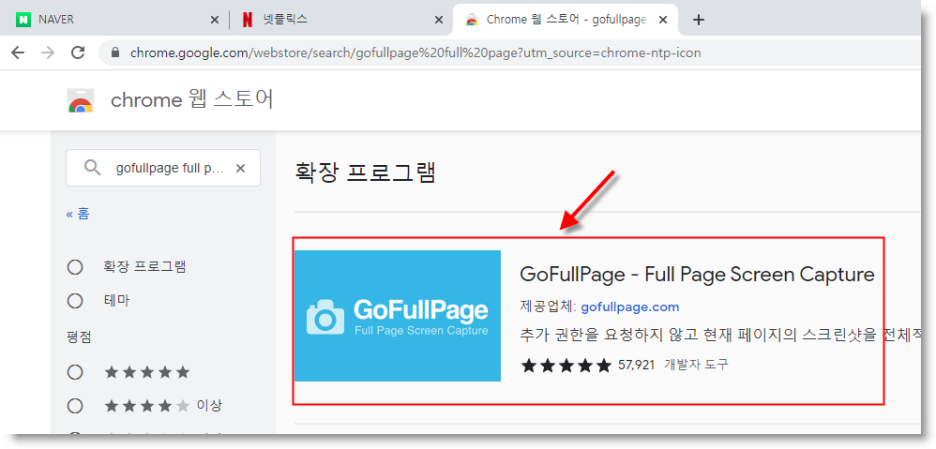Viewport: 936px width, 449px height.
Task: Click the browser back arrow
Action: click(18, 53)
